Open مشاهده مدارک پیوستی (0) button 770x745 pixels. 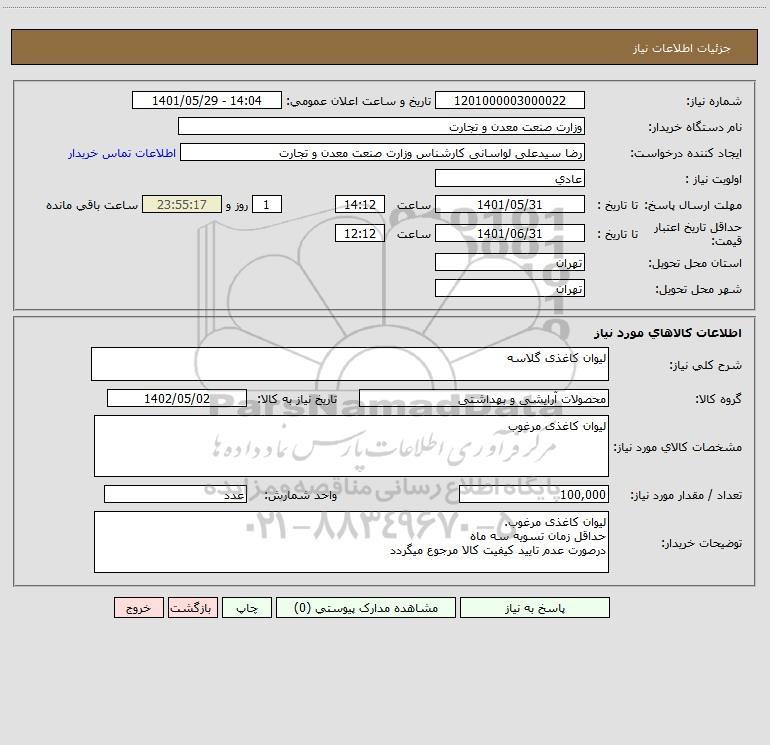coord(366,607)
